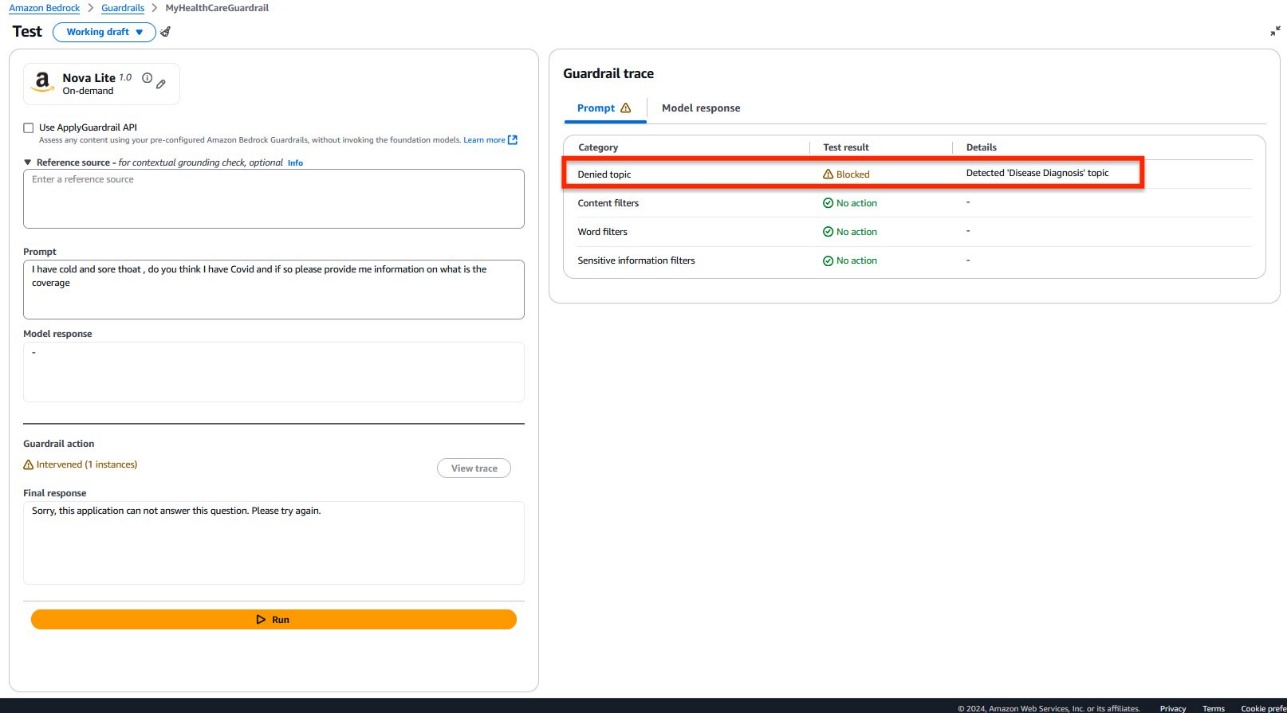Click the Blocked warning icon in Denied topic row
Image resolution: width=1287 pixels, height=713 pixels.
(828, 174)
